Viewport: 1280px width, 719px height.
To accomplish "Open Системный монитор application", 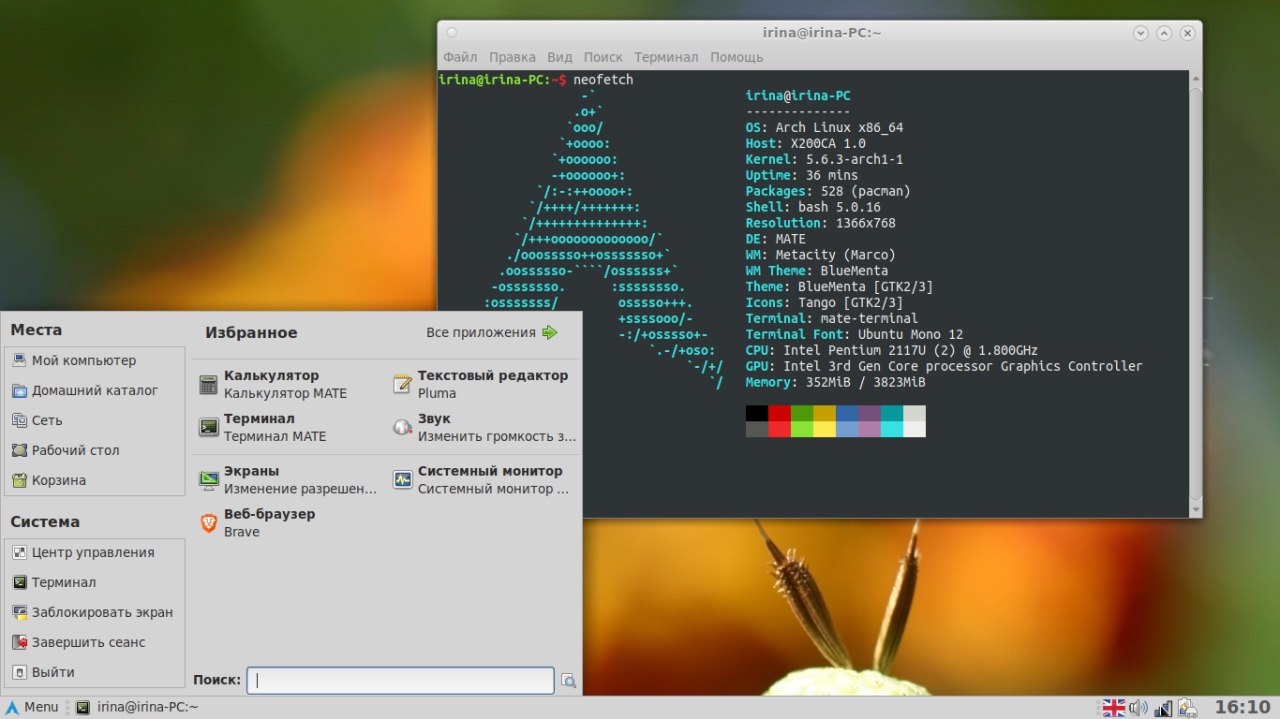I will [483, 479].
